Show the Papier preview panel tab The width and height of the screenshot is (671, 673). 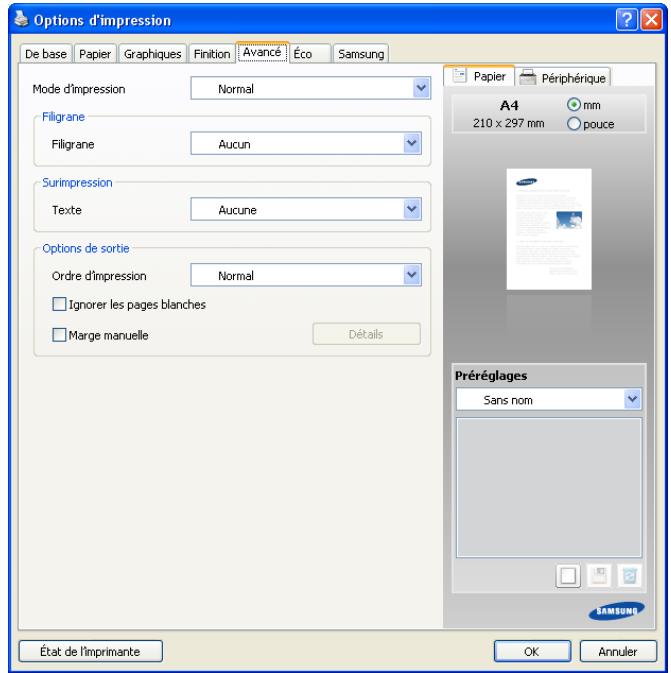coord(480,76)
